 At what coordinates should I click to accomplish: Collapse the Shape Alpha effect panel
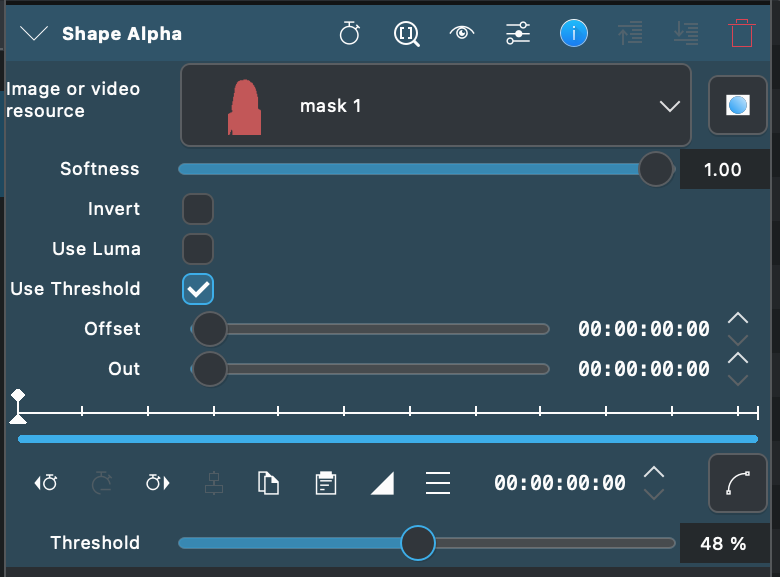coord(34,34)
